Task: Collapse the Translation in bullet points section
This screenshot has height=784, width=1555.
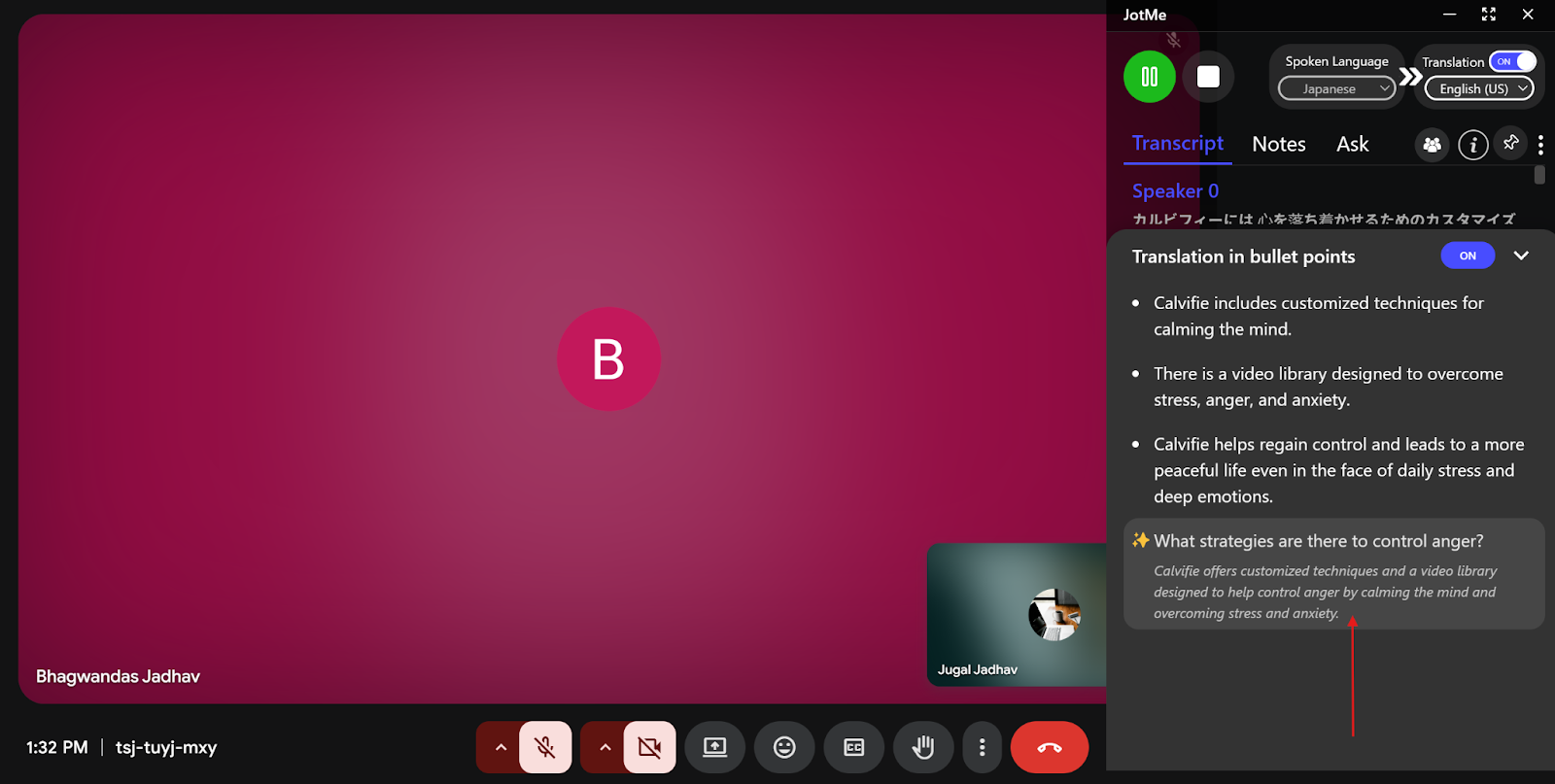Action: point(1521,256)
